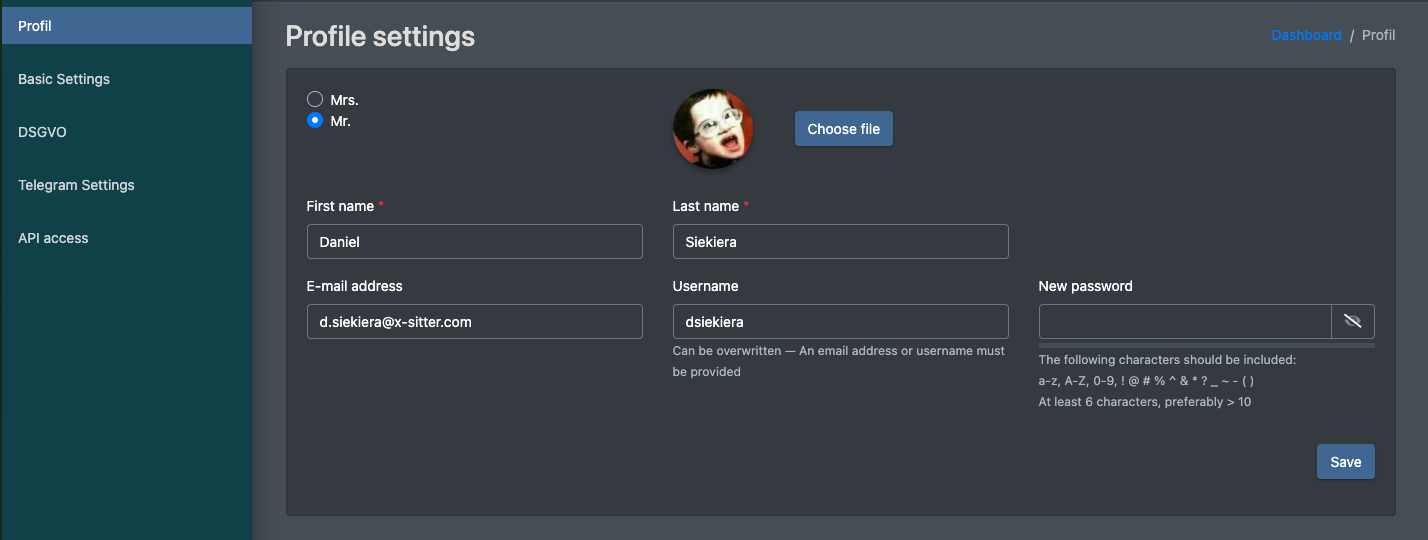Open the Profil sidebar item
The image size is (1428, 540).
click(x=126, y=26)
